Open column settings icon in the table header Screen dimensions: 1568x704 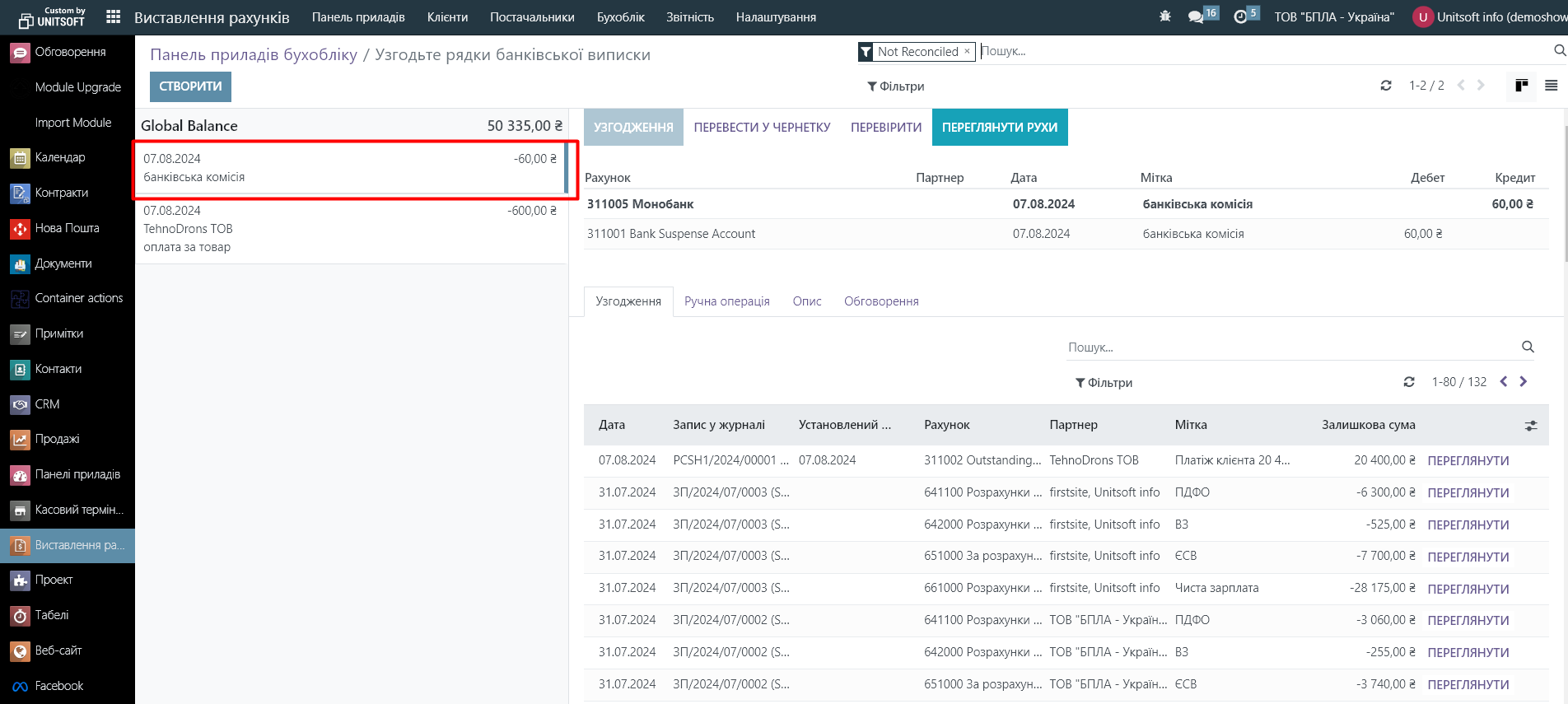point(1531,426)
